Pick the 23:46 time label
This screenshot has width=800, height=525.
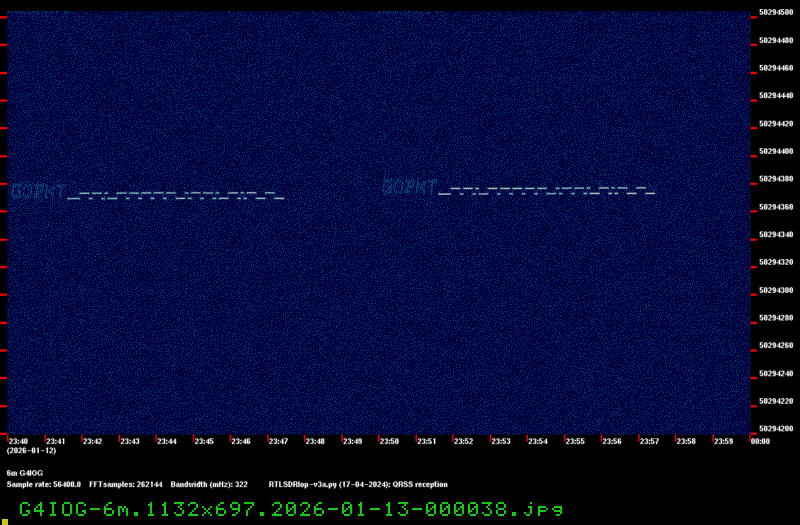(241, 441)
